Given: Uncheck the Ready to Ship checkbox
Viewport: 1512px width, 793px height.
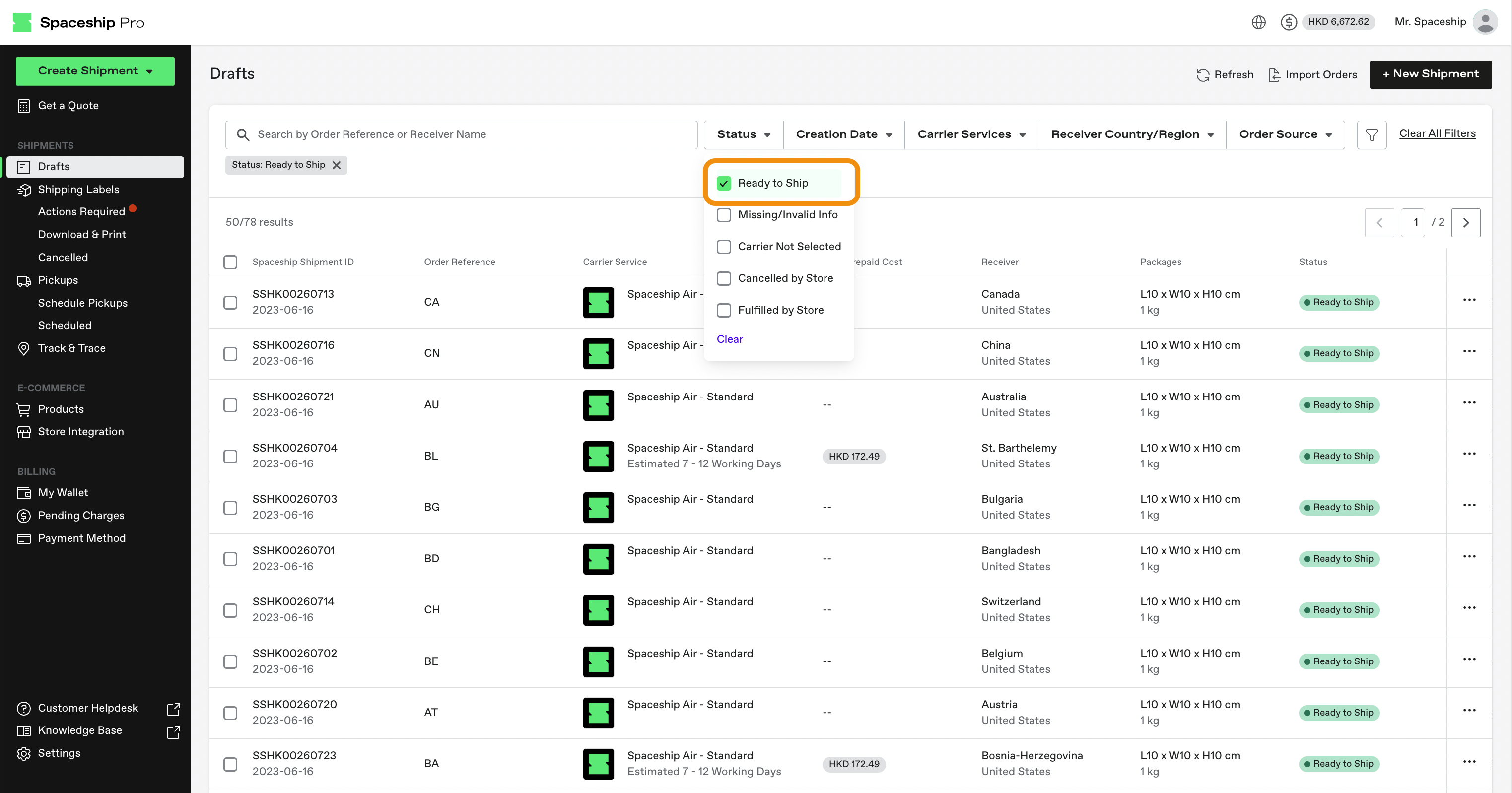Looking at the screenshot, I should point(724,183).
